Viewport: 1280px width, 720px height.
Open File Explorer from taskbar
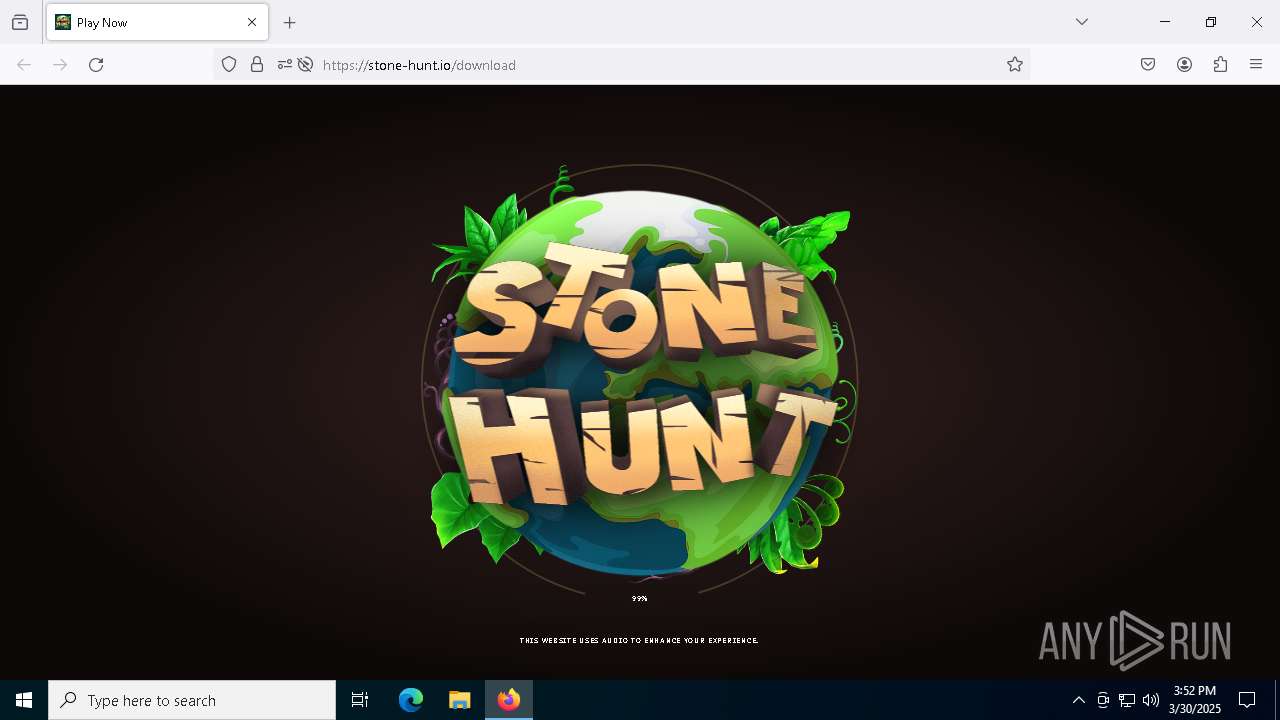[x=460, y=700]
